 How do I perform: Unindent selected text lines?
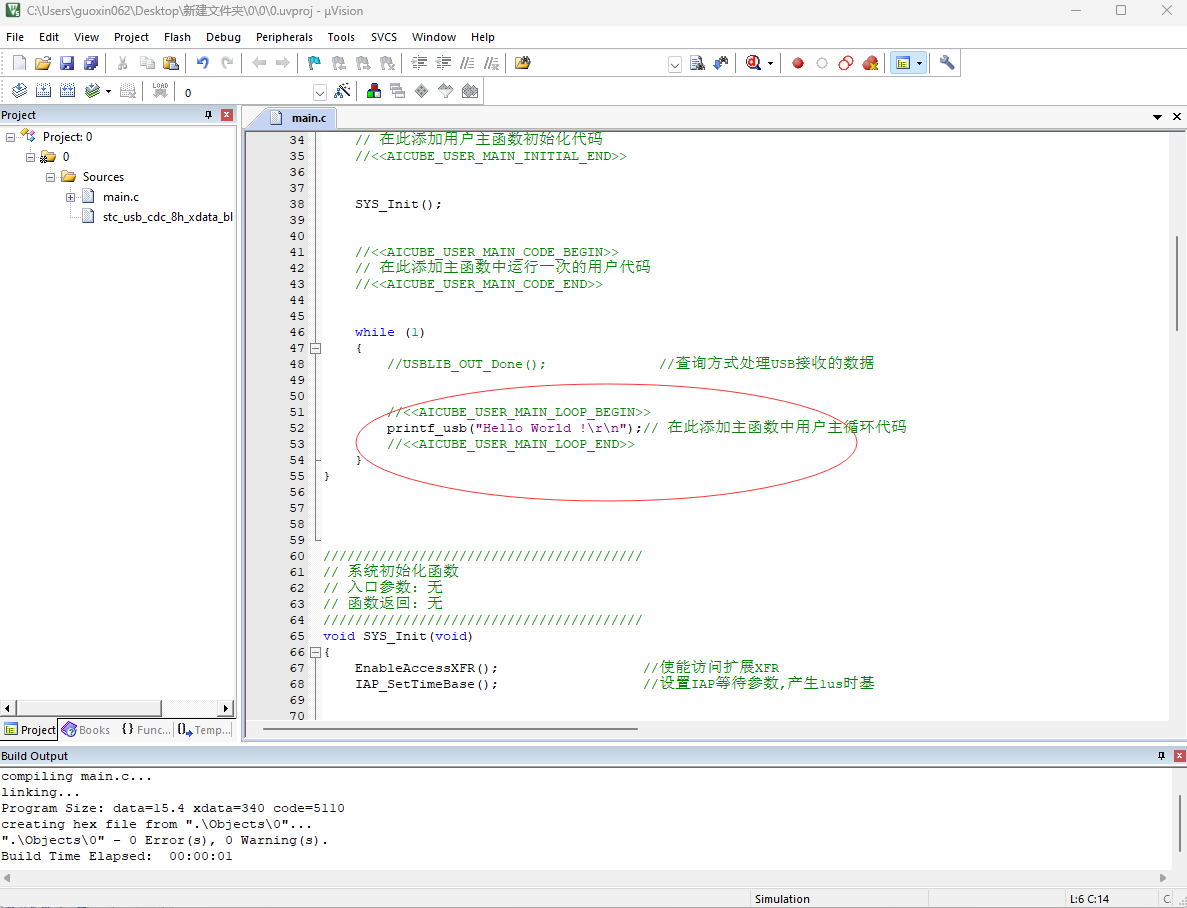[444, 63]
